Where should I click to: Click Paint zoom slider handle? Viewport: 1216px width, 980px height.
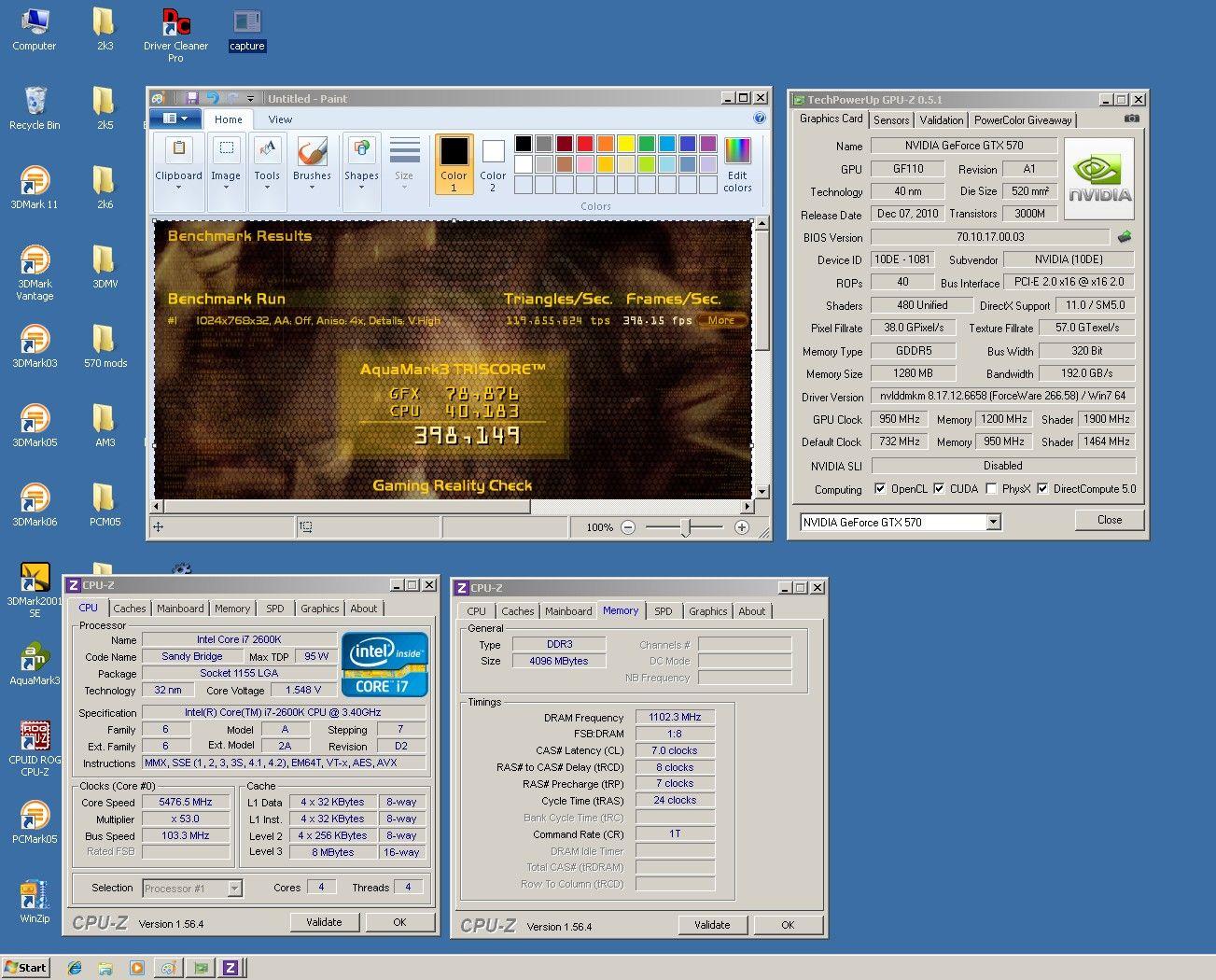click(686, 527)
